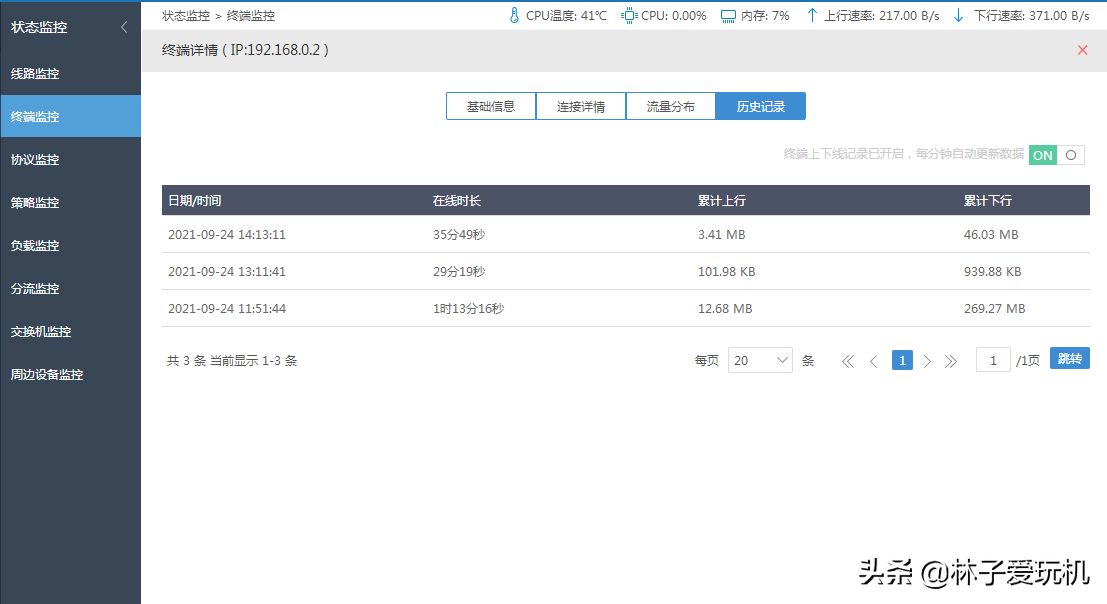This screenshot has width=1107, height=604.
Task: Click the 共 3 条 record count text
Action: click(186, 361)
